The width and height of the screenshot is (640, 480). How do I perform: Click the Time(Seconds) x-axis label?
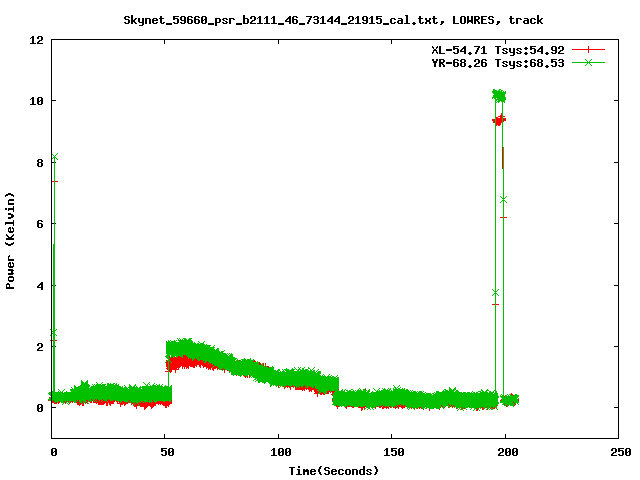334,471
